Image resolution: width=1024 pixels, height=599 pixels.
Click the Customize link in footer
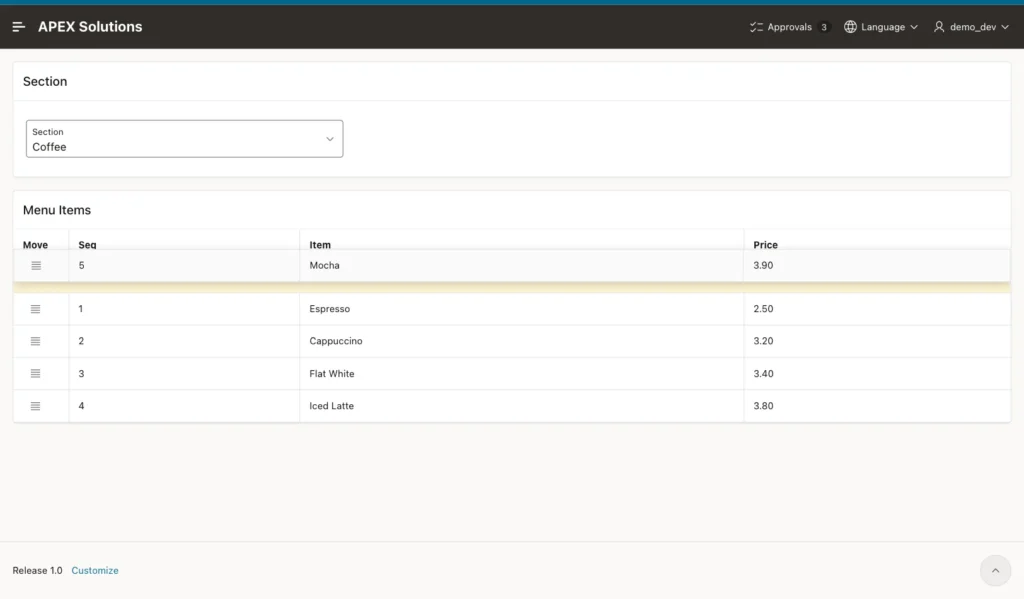tap(95, 570)
